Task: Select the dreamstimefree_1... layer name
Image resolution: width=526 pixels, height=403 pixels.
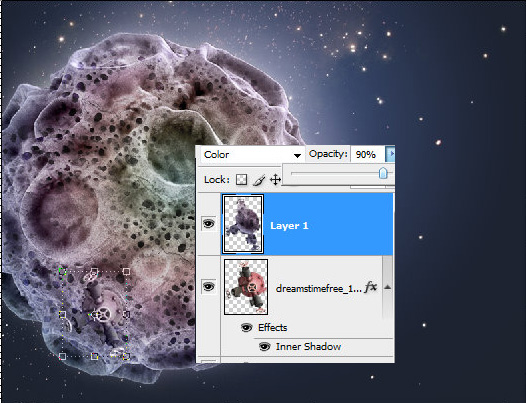Action: tap(318, 289)
